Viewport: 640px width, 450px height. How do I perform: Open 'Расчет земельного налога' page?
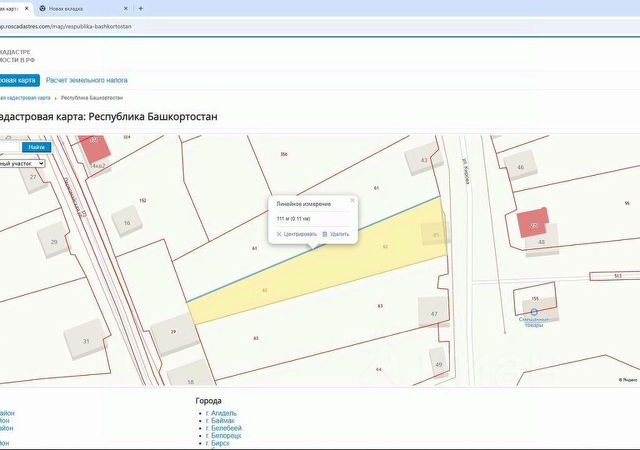[x=87, y=80]
